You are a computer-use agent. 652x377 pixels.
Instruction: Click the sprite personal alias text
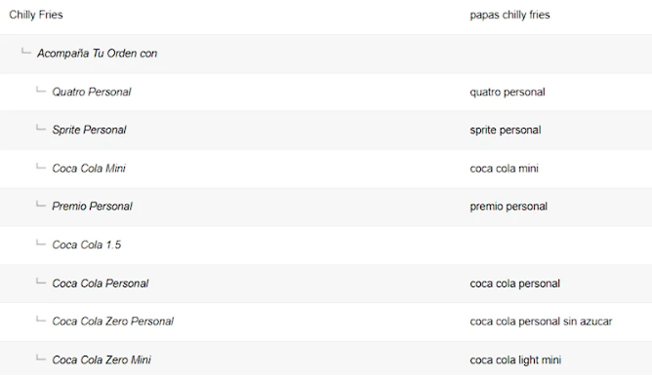tap(505, 130)
